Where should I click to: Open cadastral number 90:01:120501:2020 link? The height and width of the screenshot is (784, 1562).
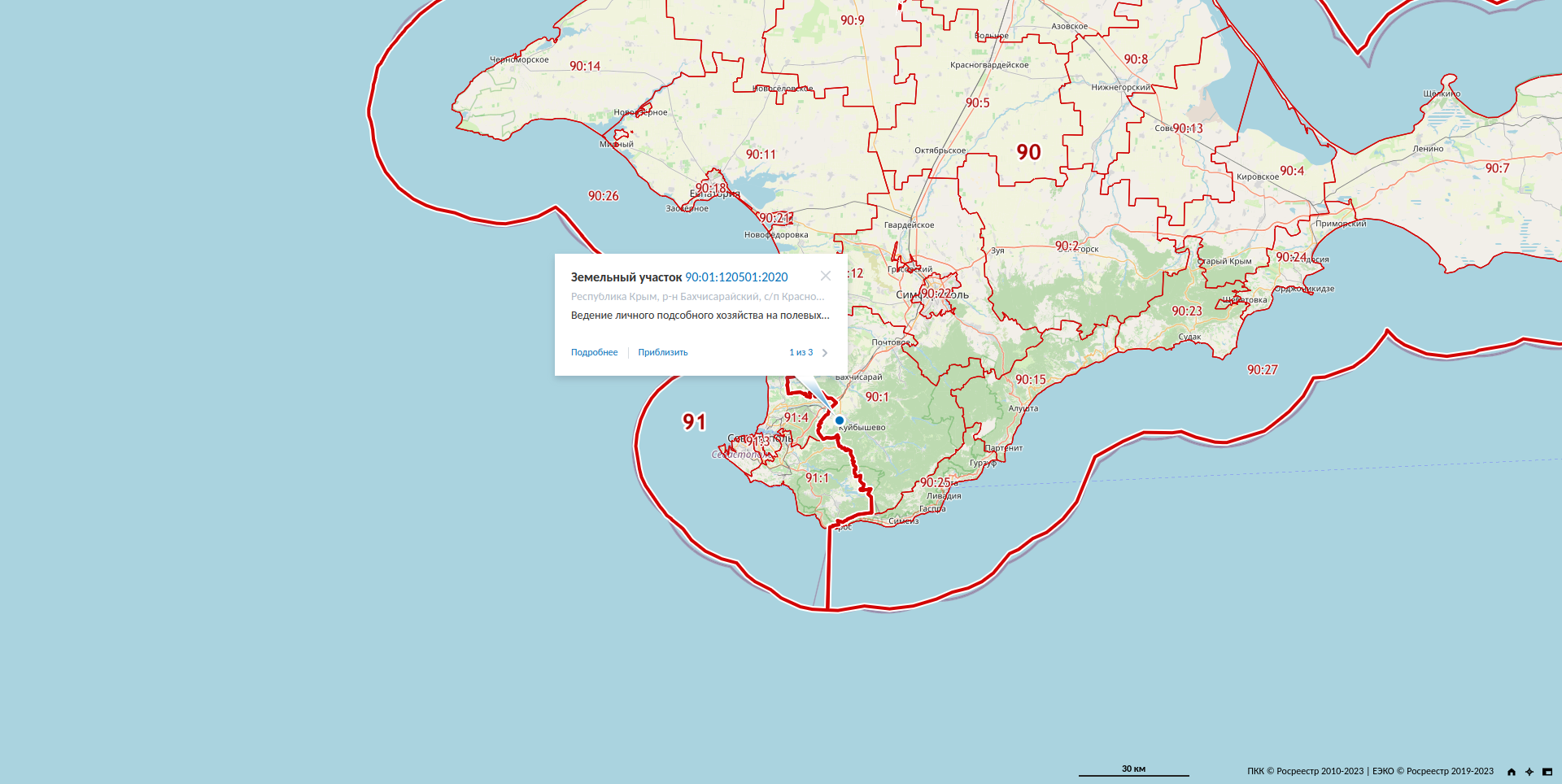coord(736,277)
